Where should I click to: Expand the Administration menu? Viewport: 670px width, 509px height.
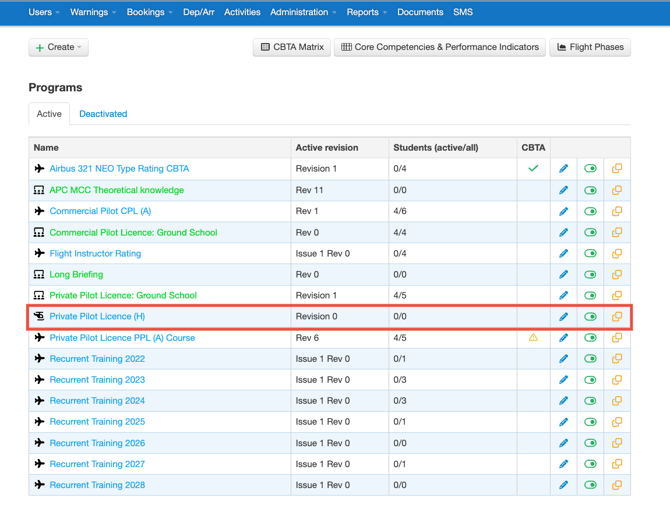[x=303, y=12]
